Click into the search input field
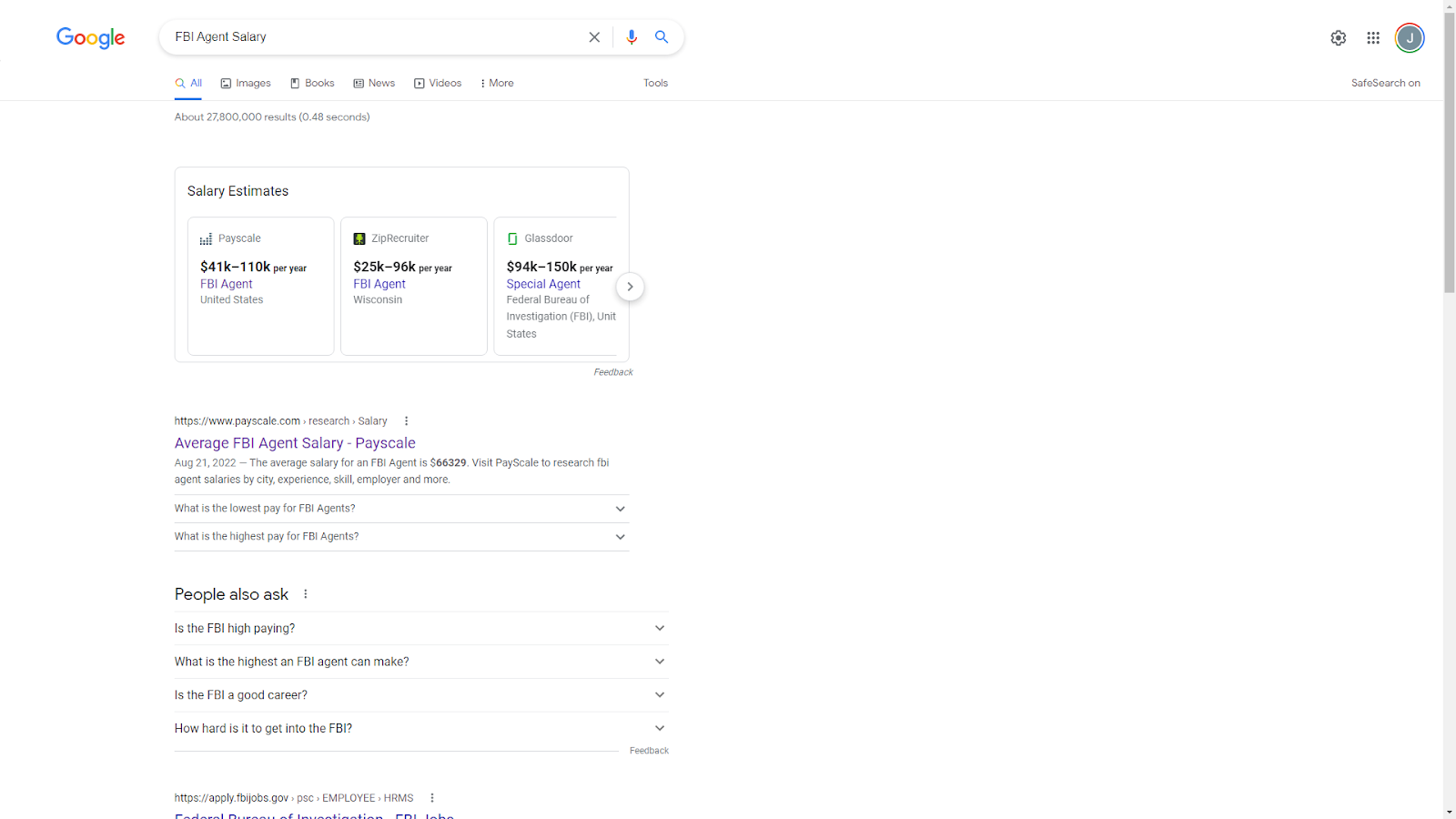This screenshot has height=819, width=1456. [373, 37]
